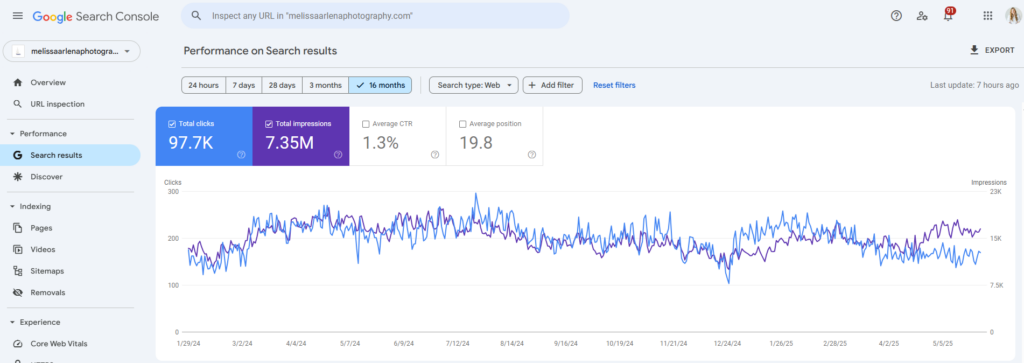1024x363 pixels.
Task: Select the 16 months date range
Action: (x=380, y=86)
